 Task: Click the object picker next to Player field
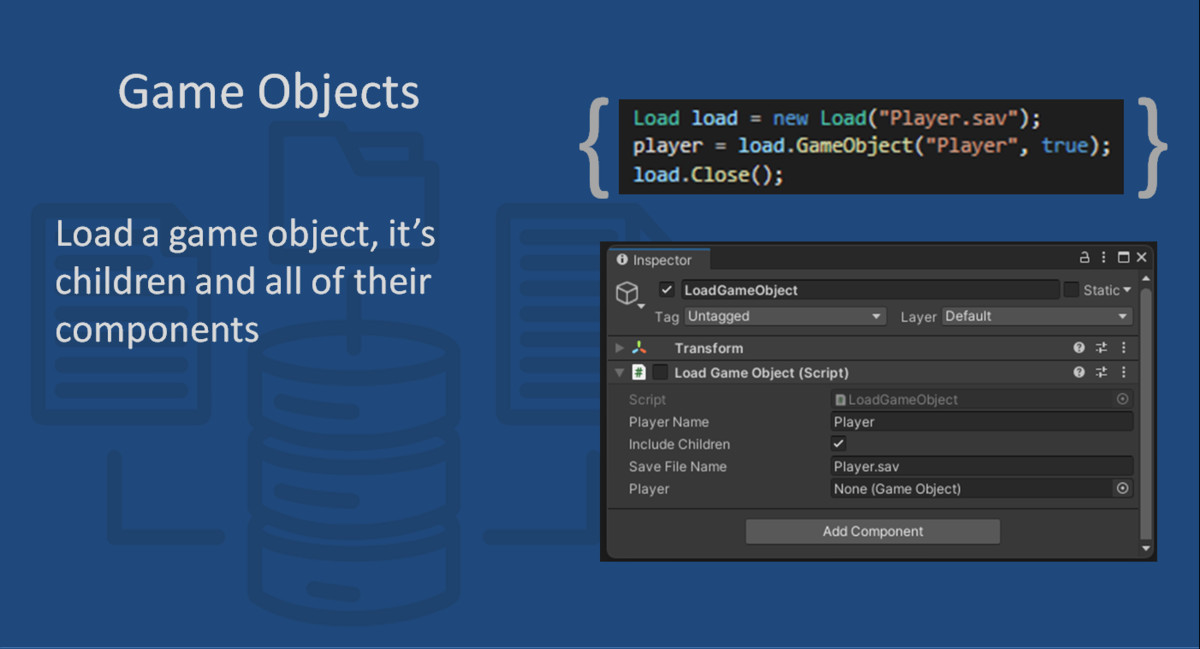click(1123, 489)
